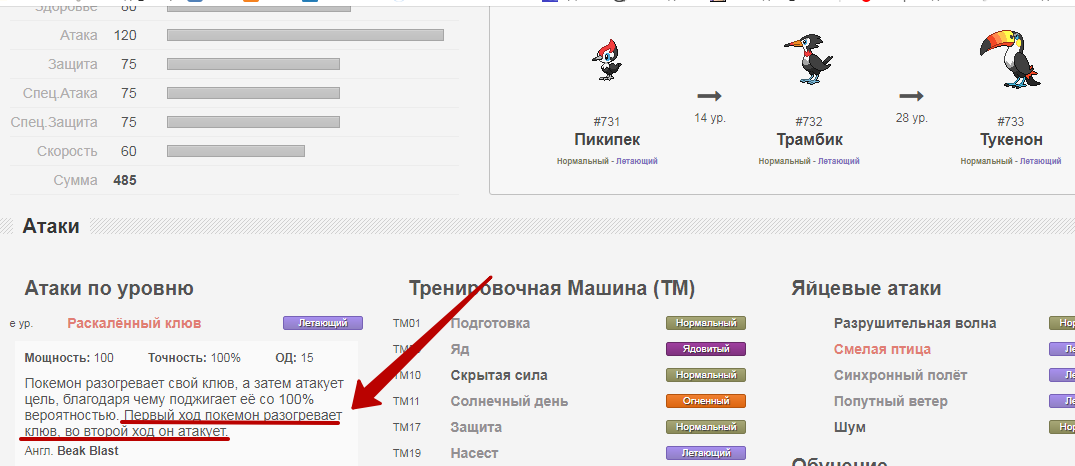
Task: Open egg move Разрушительная волна
Action: 915,323
